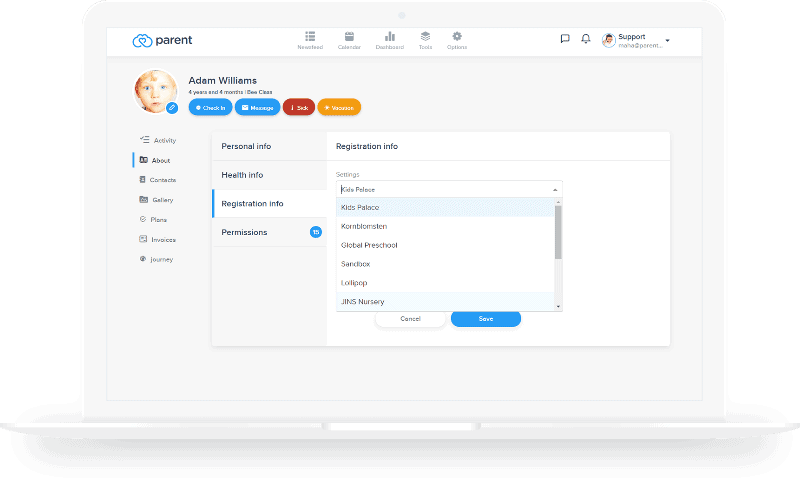
Task: Open About in the sidebar
Action: point(155,160)
